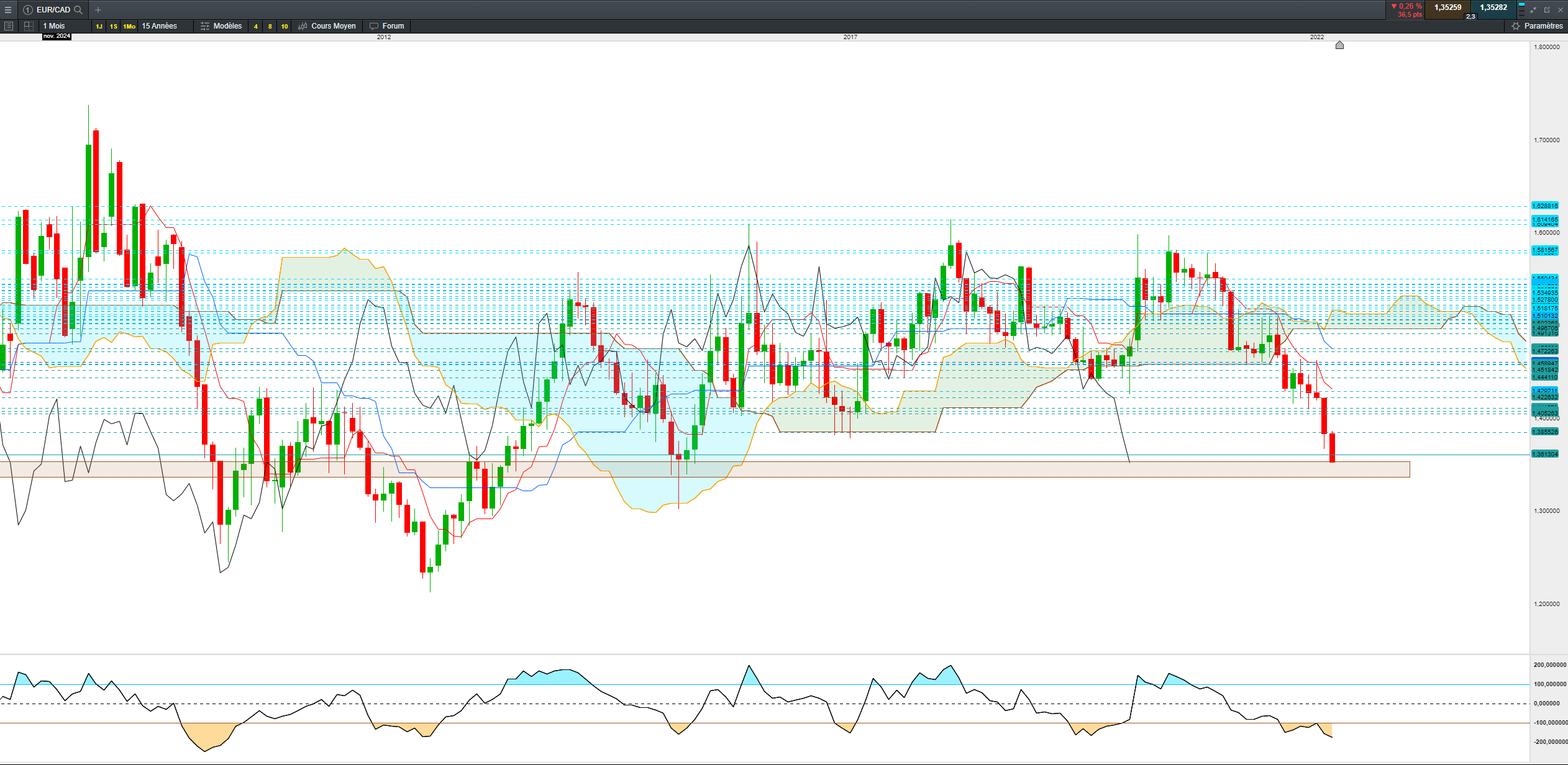Click the cyan market depth indicator bars
Viewport: 1568px width, 765px height.
point(1521,10)
